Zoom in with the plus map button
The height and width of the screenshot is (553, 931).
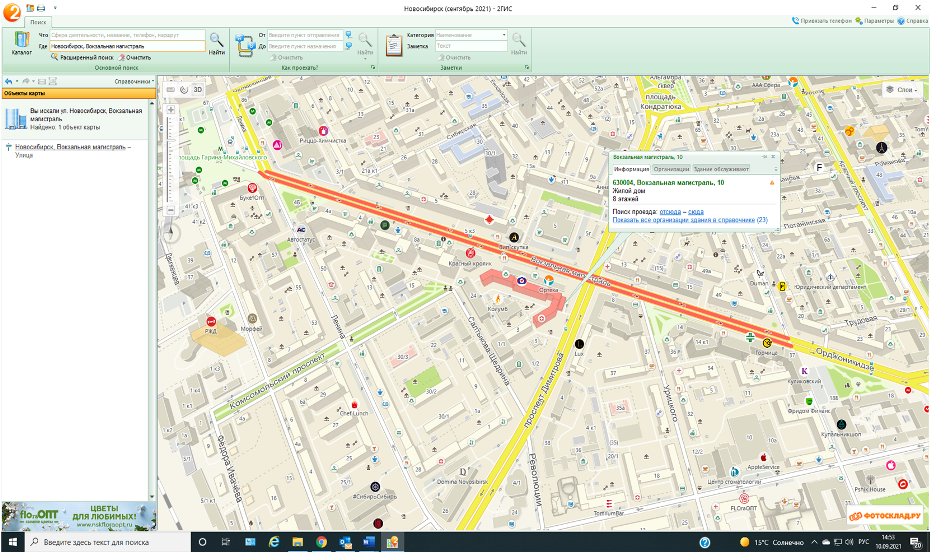pos(170,110)
